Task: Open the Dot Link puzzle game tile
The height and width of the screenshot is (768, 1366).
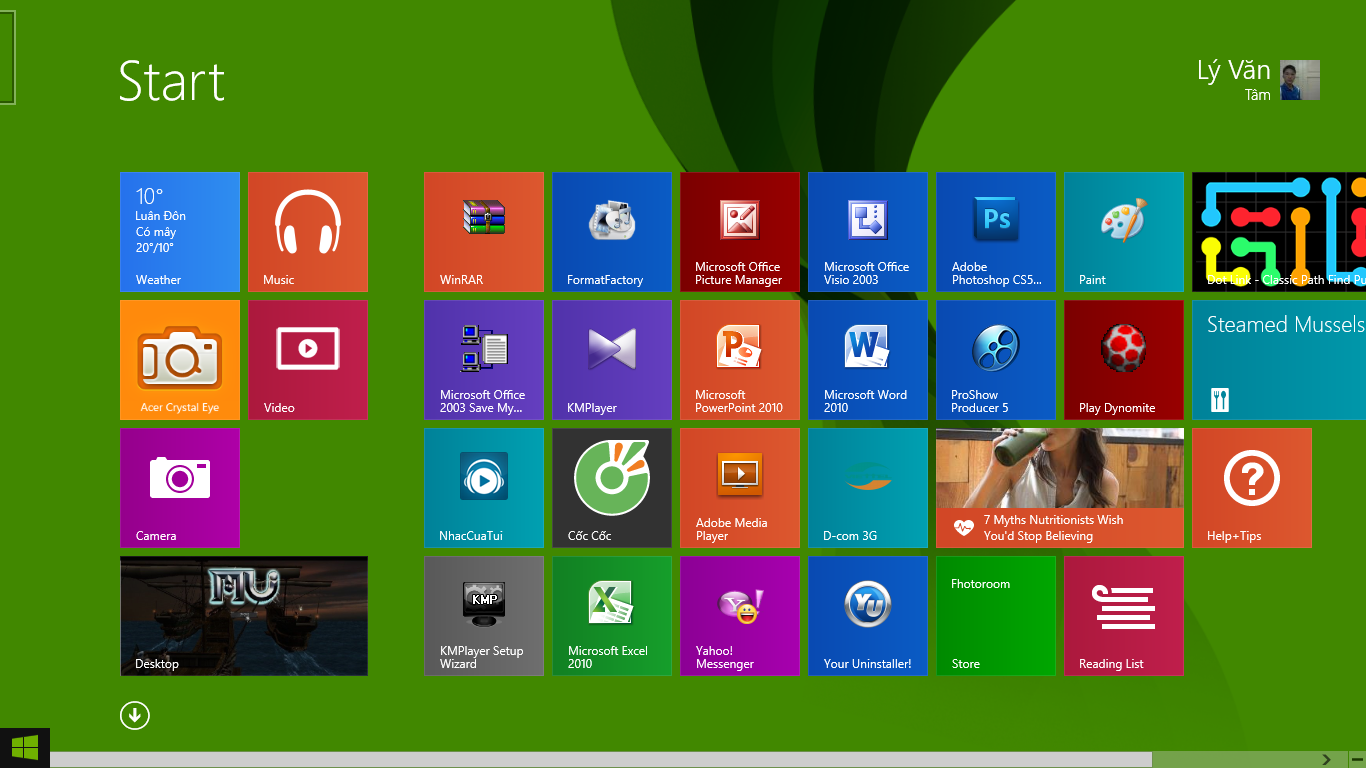Action: coord(1279,232)
